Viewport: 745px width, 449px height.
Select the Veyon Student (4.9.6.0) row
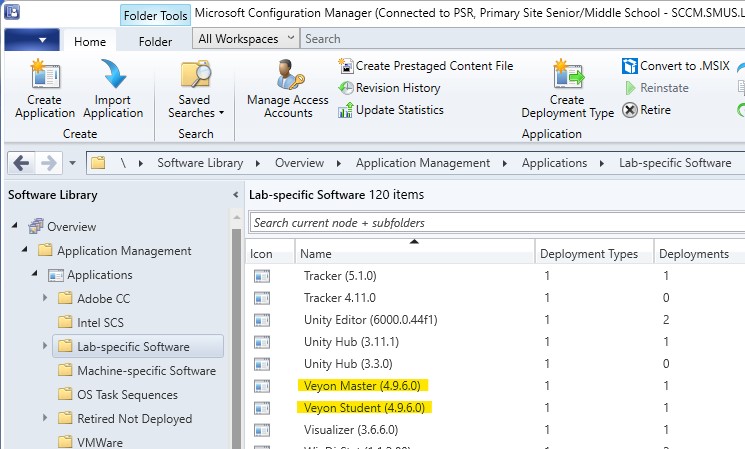[496, 408]
